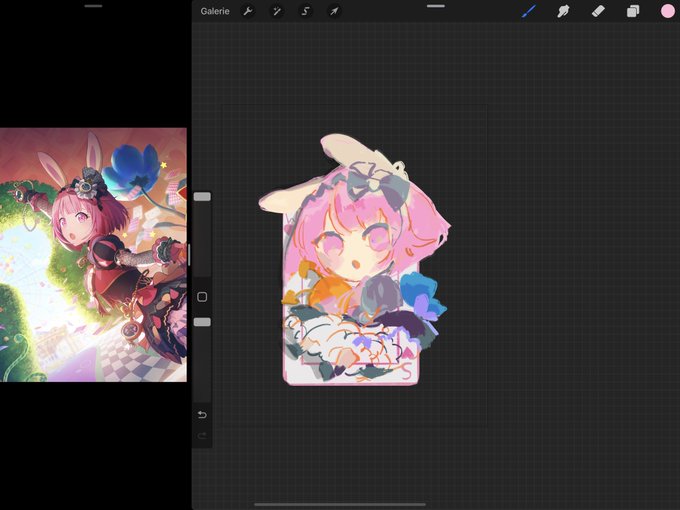
Task: Open the Layers panel
Action: 633,11
